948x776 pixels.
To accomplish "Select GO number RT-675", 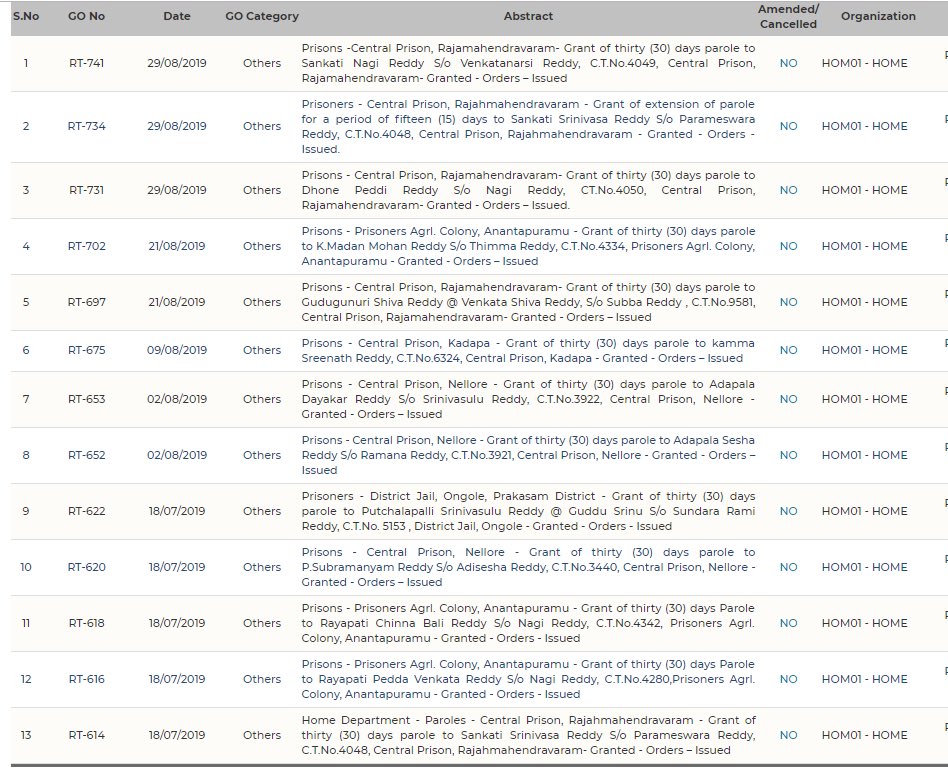I will (86, 351).
